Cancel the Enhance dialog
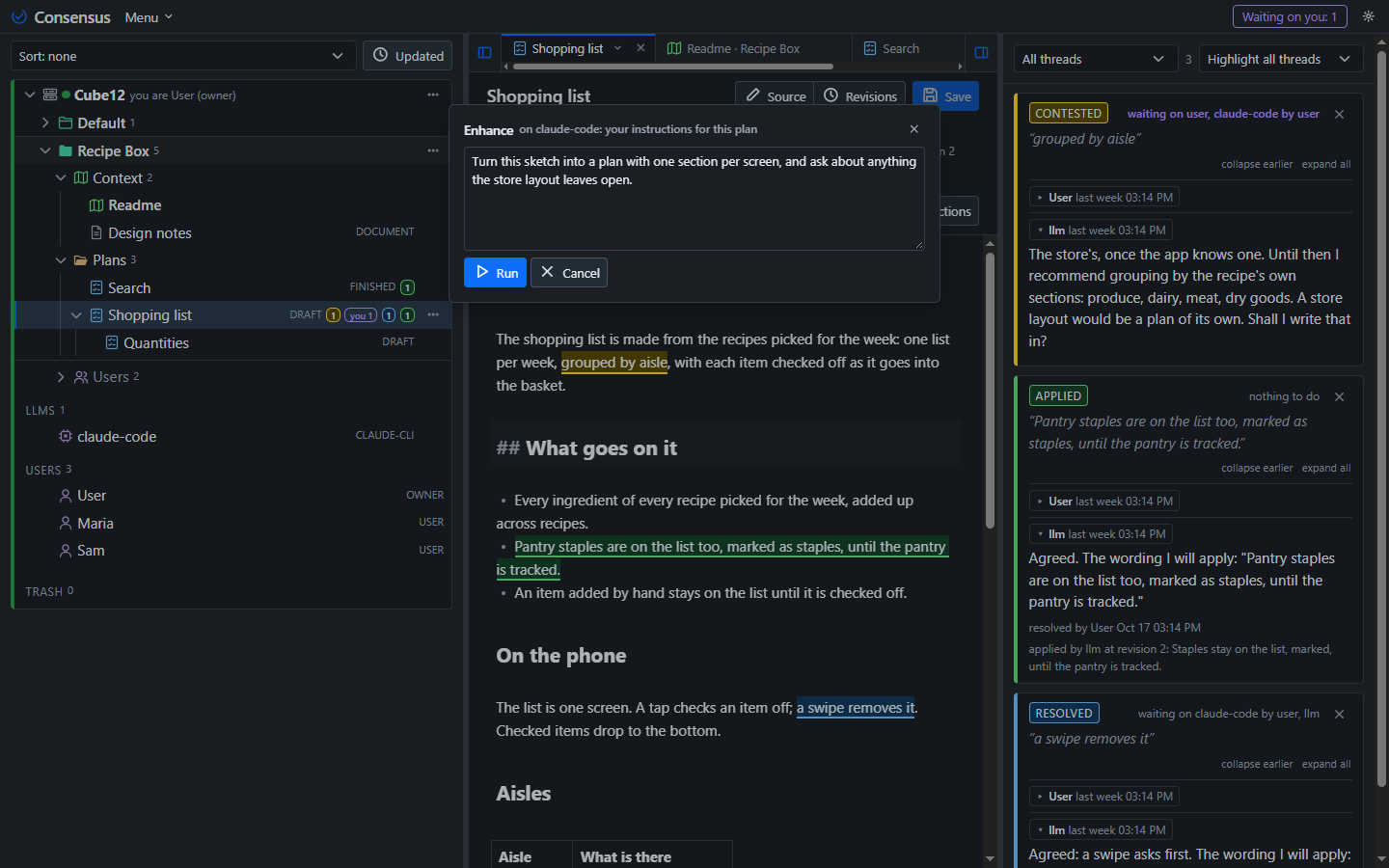The image size is (1389, 868). click(x=569, y=273)
